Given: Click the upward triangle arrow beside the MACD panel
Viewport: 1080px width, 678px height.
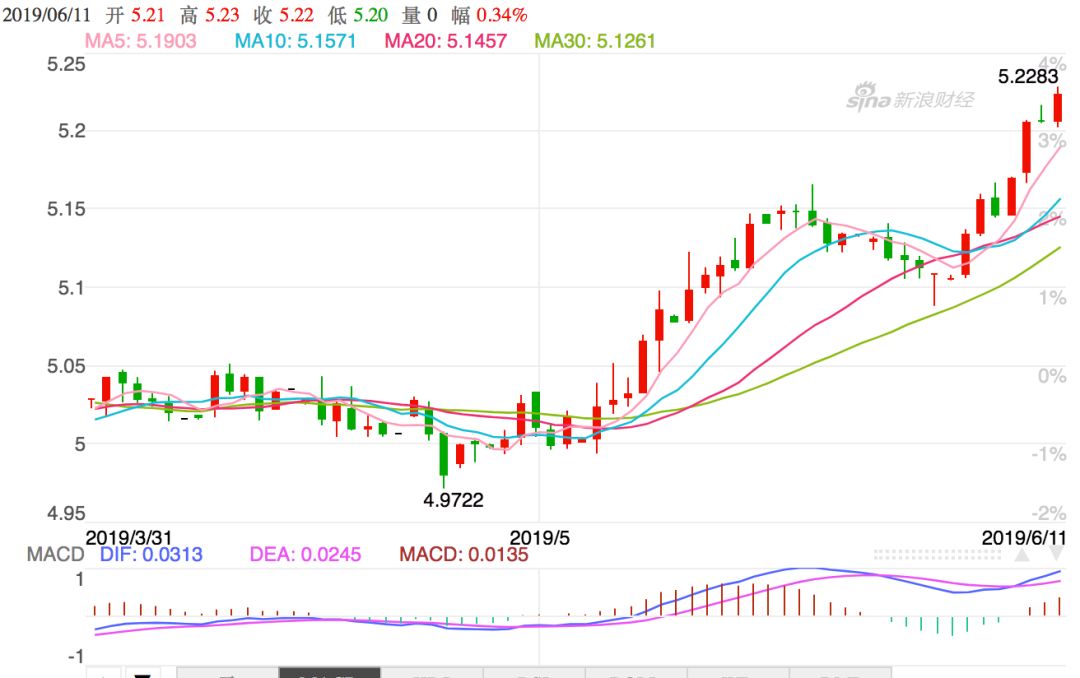Looking at the screenshot, I should (1021, 555).
